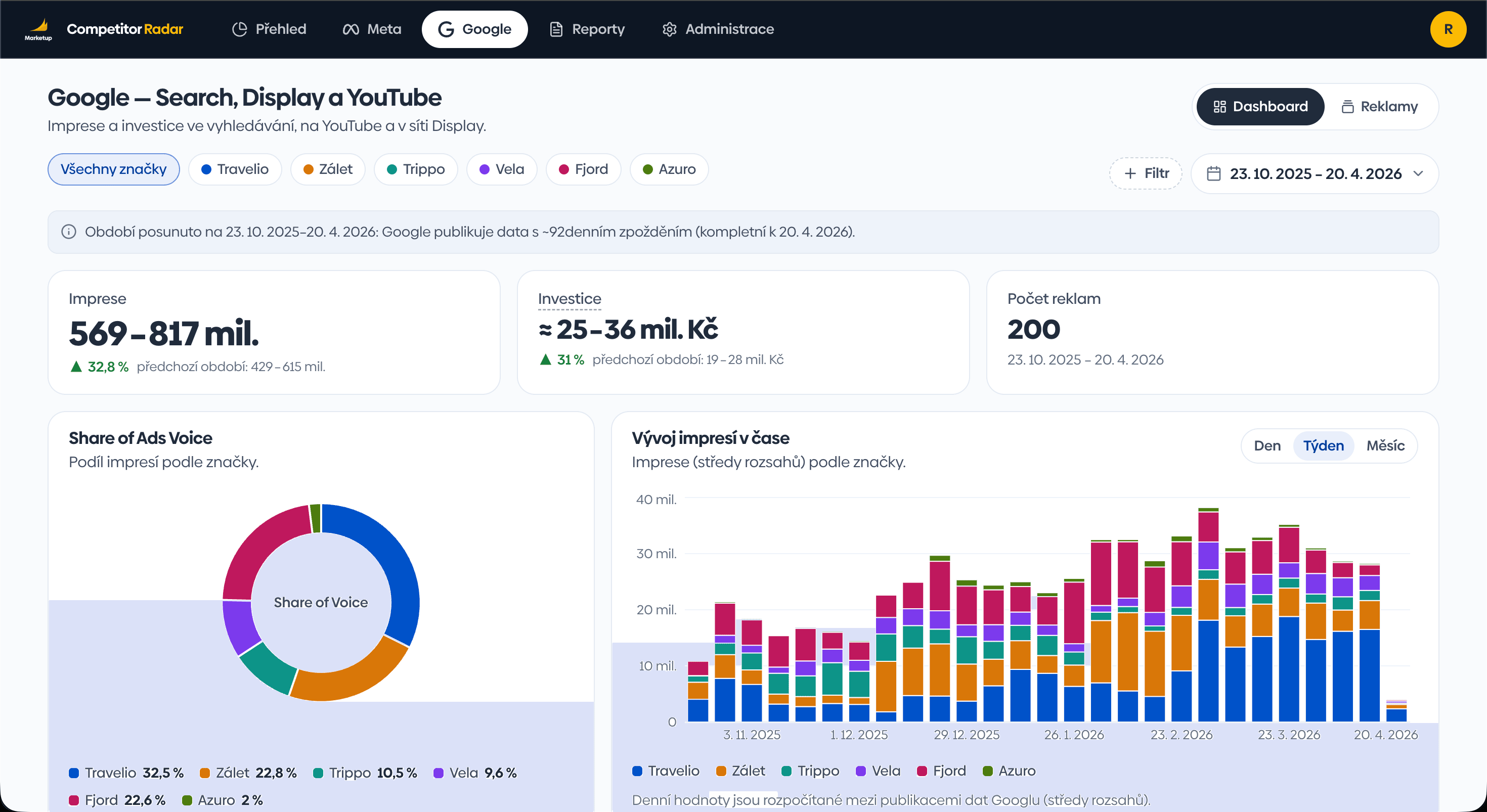
Task: Click the Meta infinity logo icon
Action: tap(351, 29)
